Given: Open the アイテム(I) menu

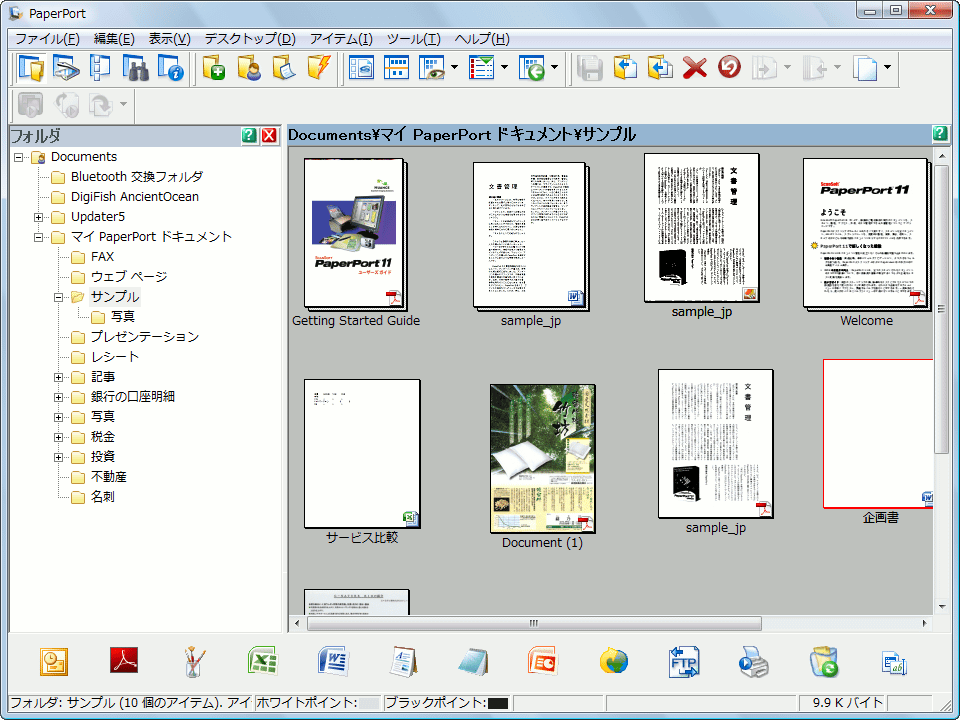Looking at the screenshot, I should pos(341,39).
